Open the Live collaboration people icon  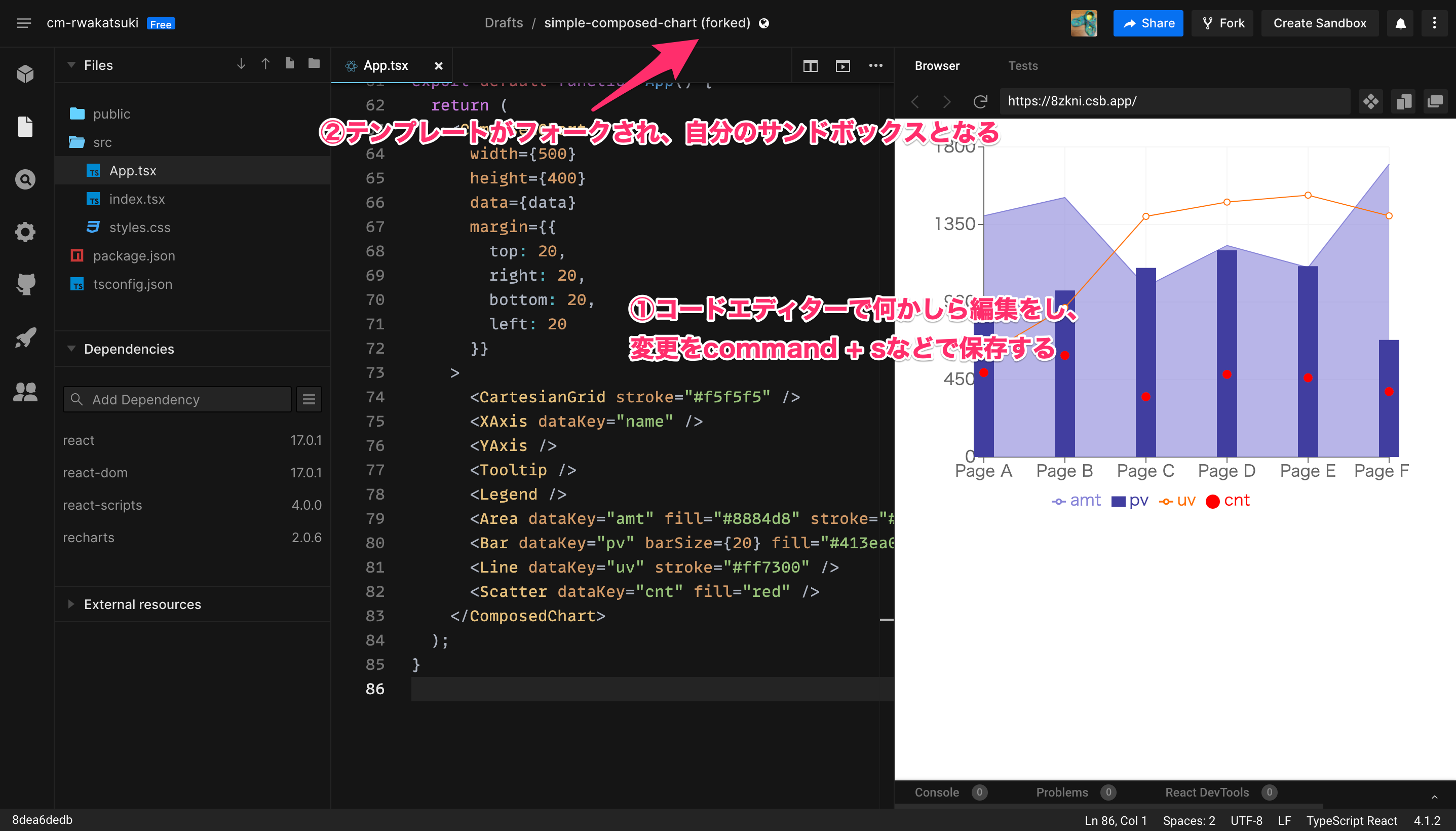tap(25, 392)
